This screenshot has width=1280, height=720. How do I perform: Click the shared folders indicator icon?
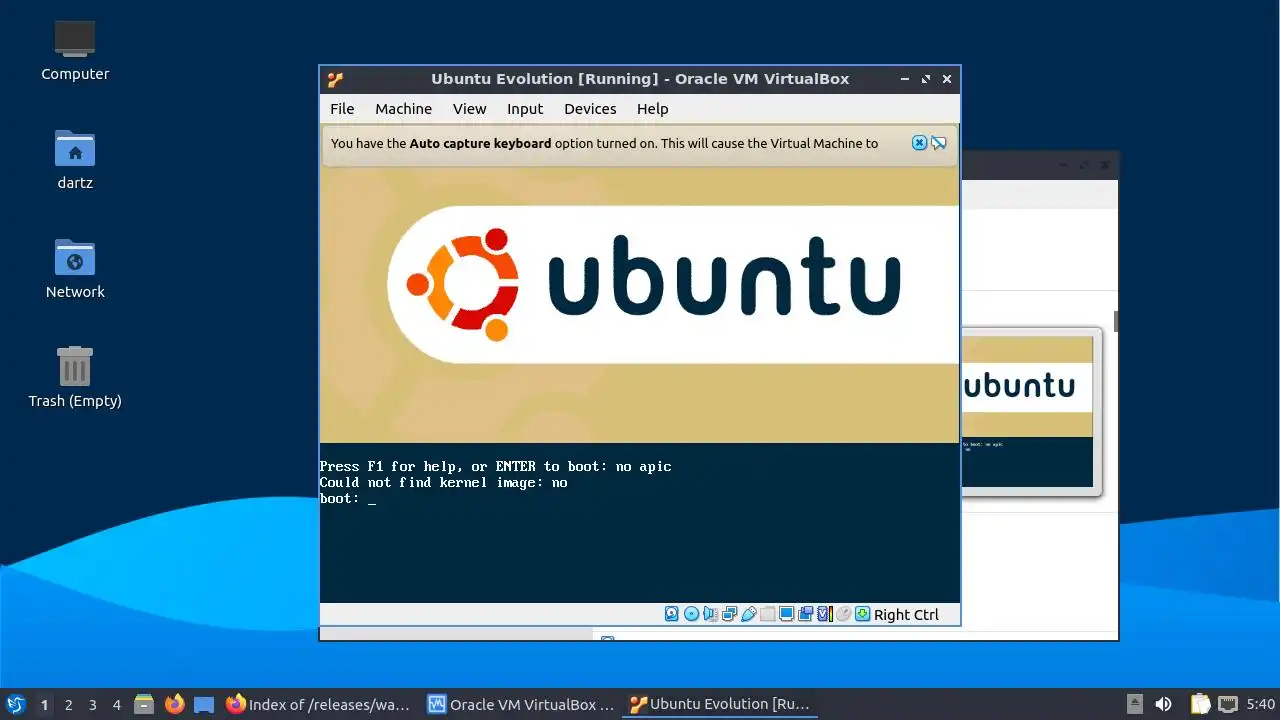click(768, 614)
